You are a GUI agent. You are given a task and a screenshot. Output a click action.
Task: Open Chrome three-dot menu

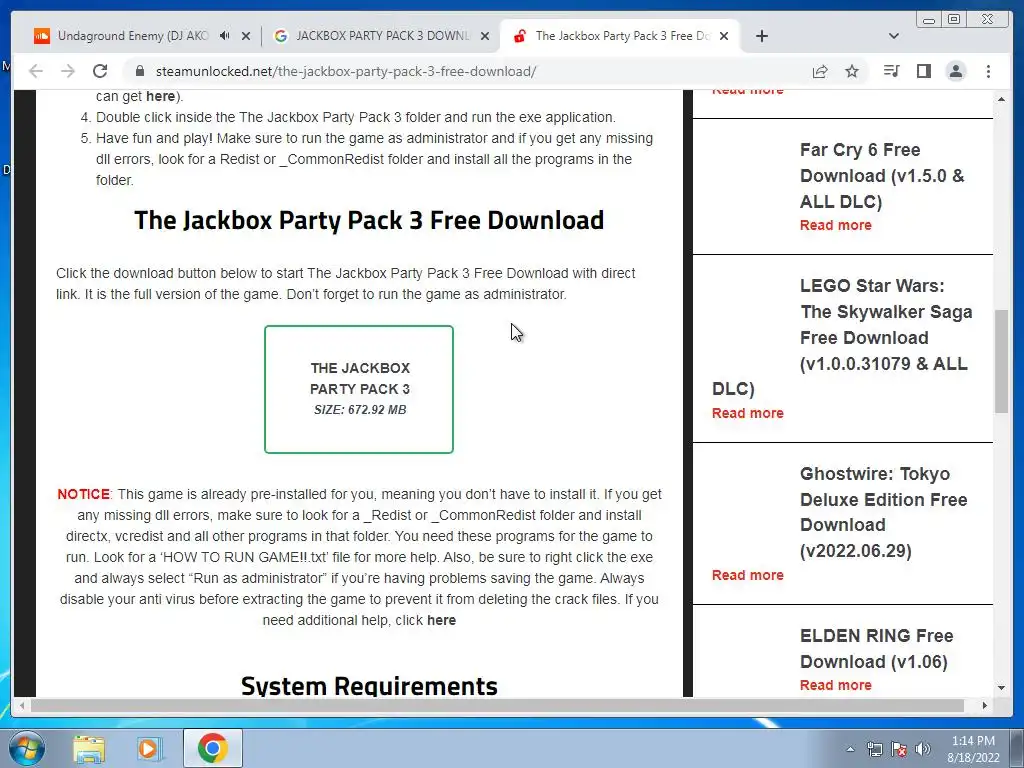point(988,71)
